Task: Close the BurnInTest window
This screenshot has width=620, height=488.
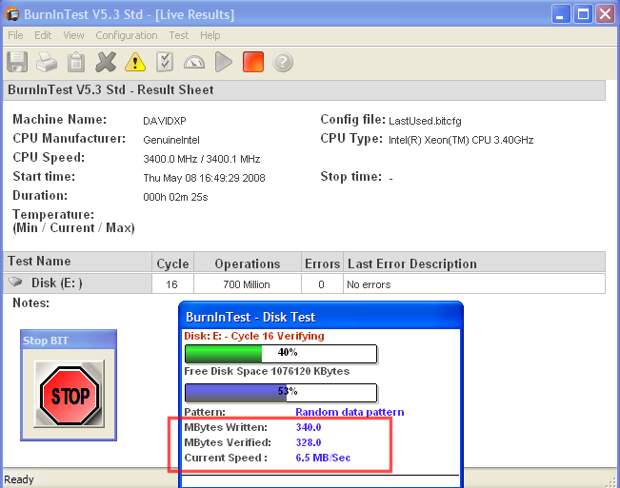Action: click(605, 14)
